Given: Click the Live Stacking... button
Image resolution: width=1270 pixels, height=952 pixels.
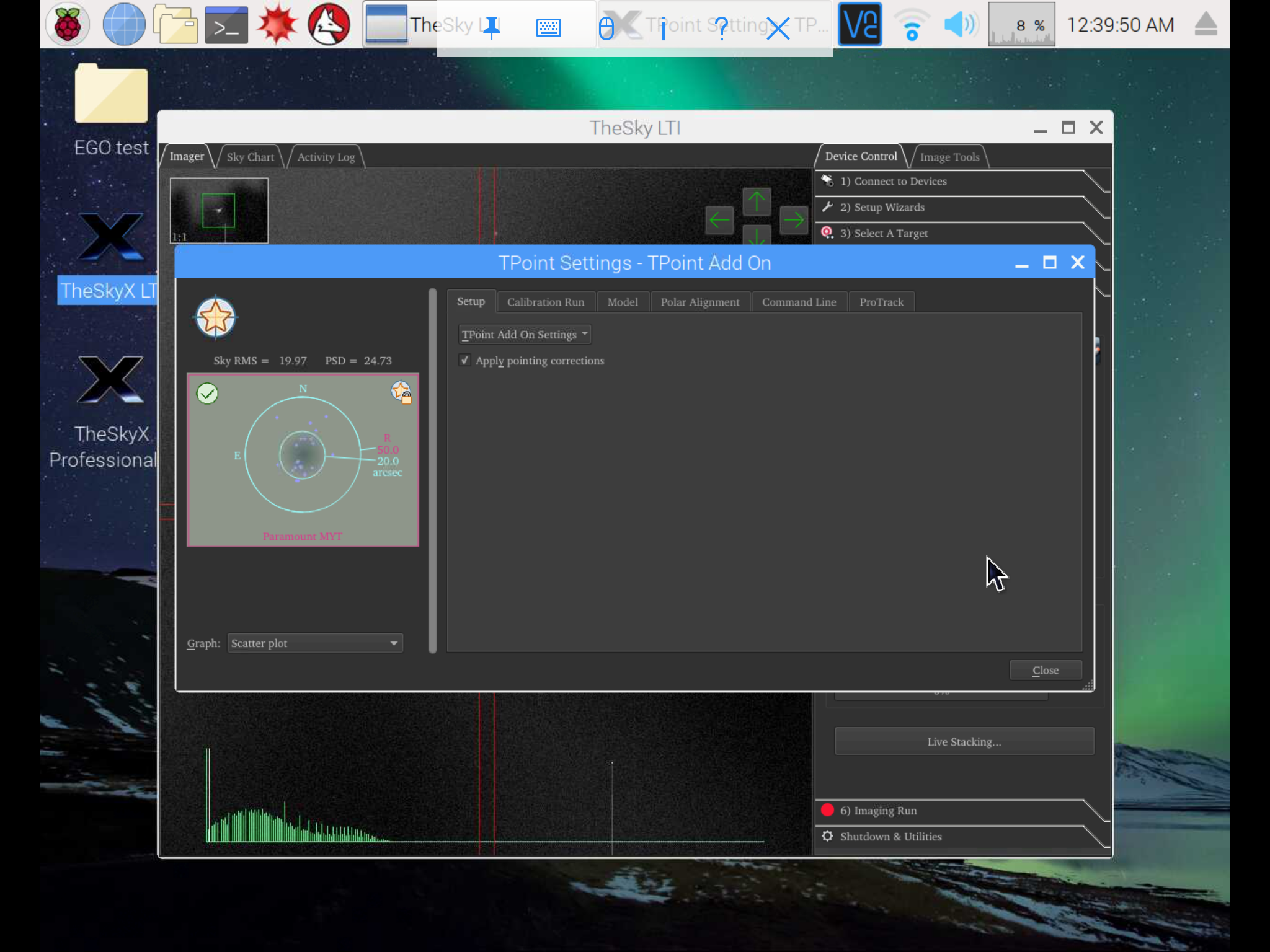Looking at the screenshot, I should [x=964, y=741].
